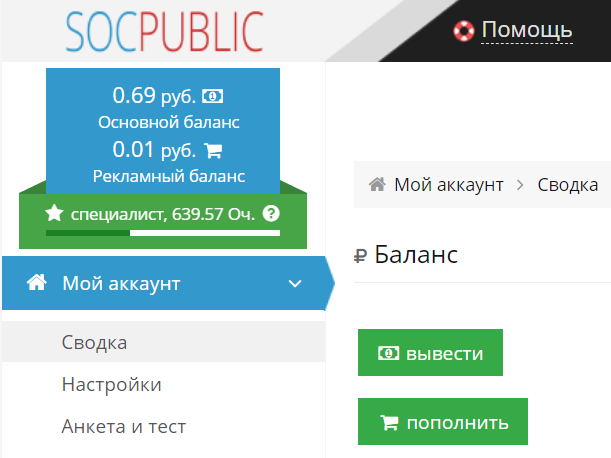This screenshot has height=458, width=611.
Task: Open Настройки in the sidebar menu
Action: (111, 384)
